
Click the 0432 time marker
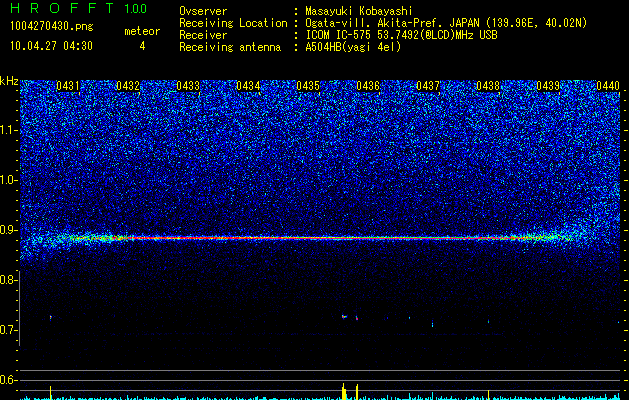click(x=128, y=86)
